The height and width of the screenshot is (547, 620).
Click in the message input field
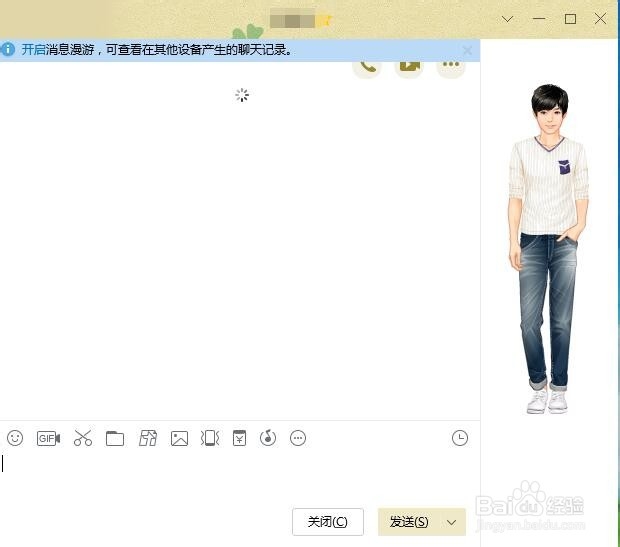pyautogui.click(x=240, y=477)
